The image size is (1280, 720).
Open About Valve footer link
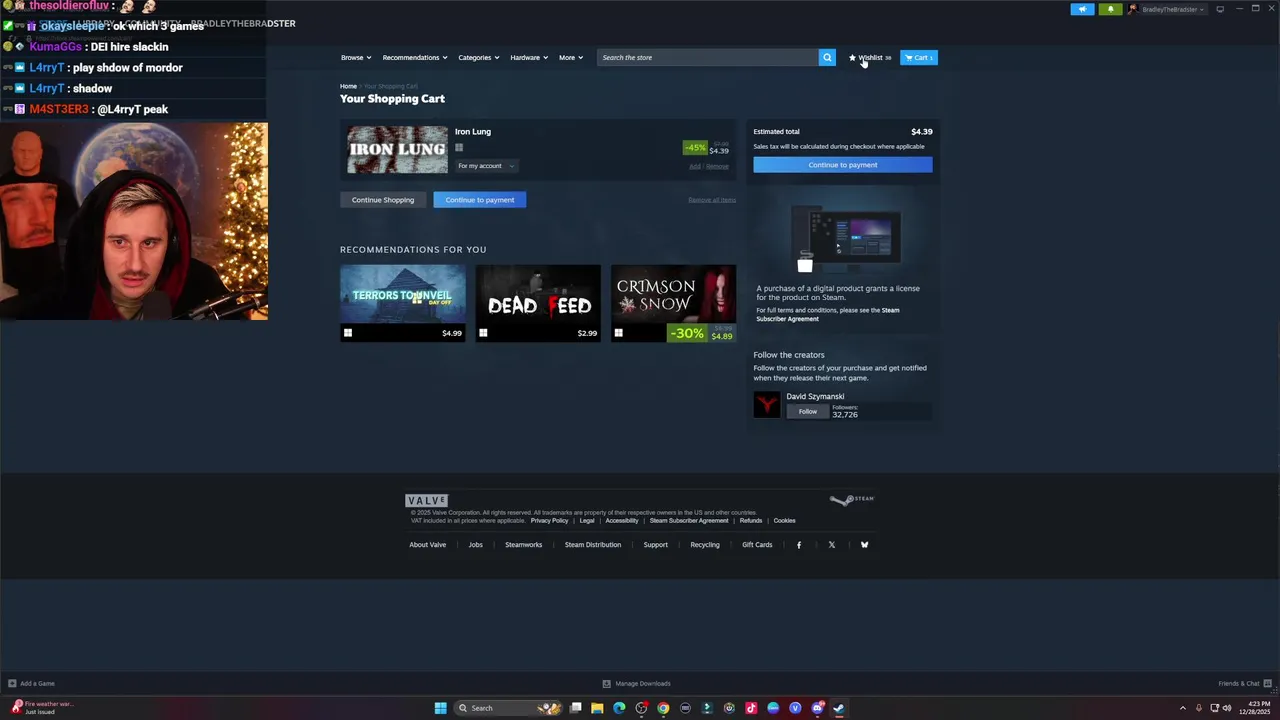[x=428, y=545]
